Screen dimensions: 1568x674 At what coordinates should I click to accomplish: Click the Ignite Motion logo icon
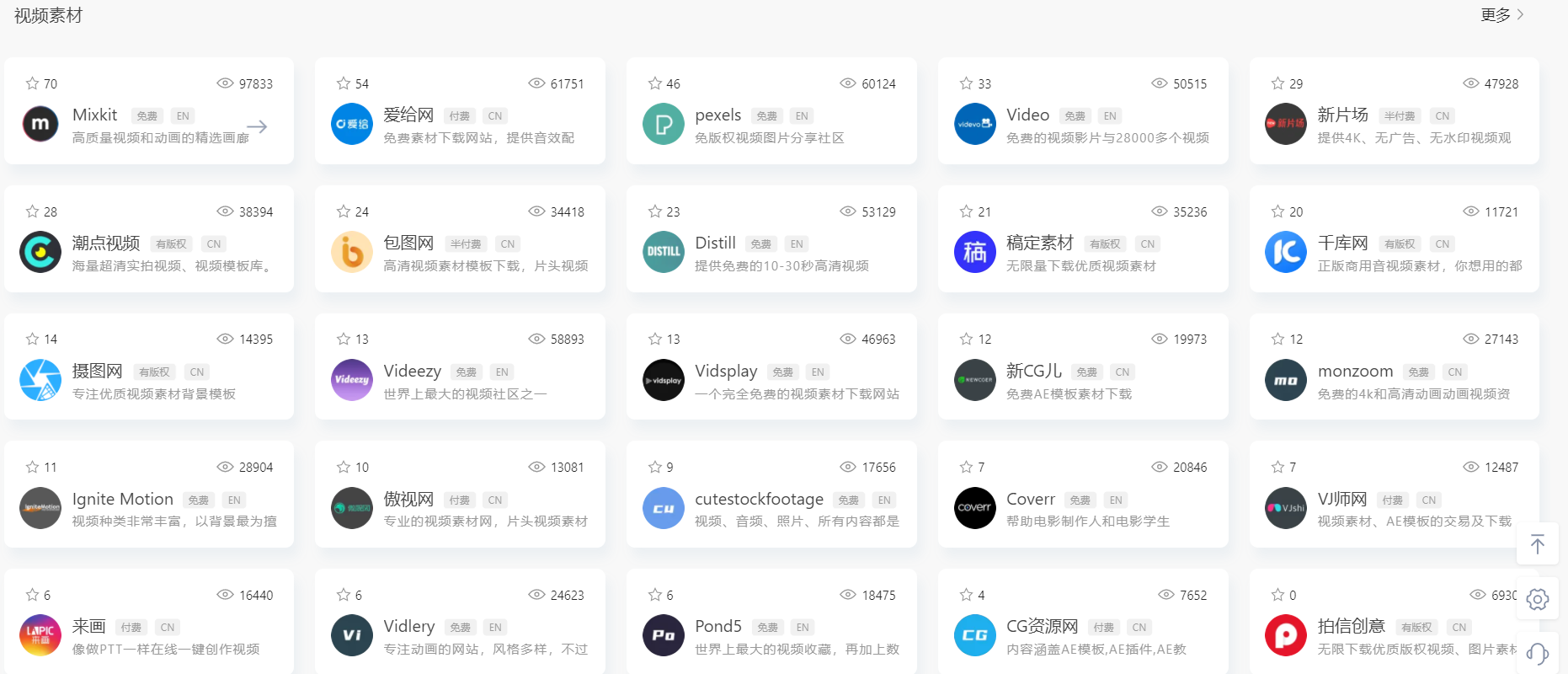click(x=40, y=508)
